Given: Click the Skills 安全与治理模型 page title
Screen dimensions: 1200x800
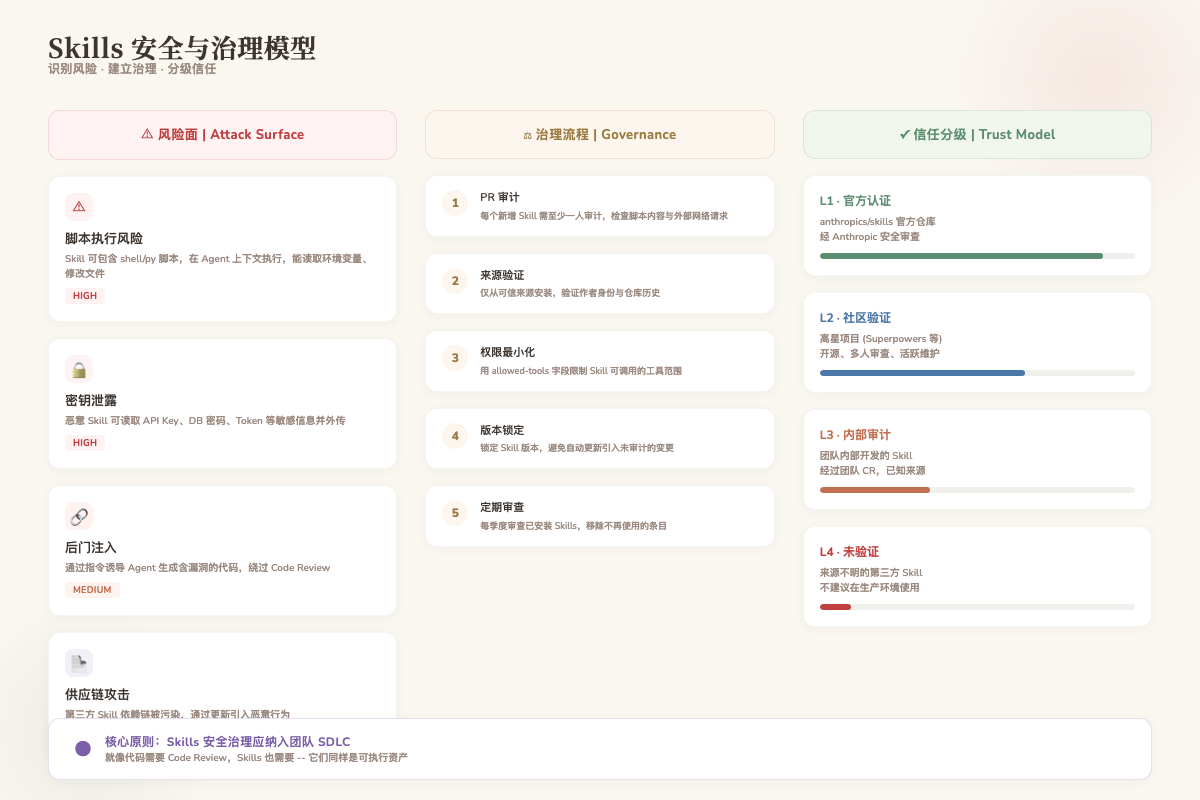Looking at the screenshot, I should pyautogui.click(x=182, y=47).
